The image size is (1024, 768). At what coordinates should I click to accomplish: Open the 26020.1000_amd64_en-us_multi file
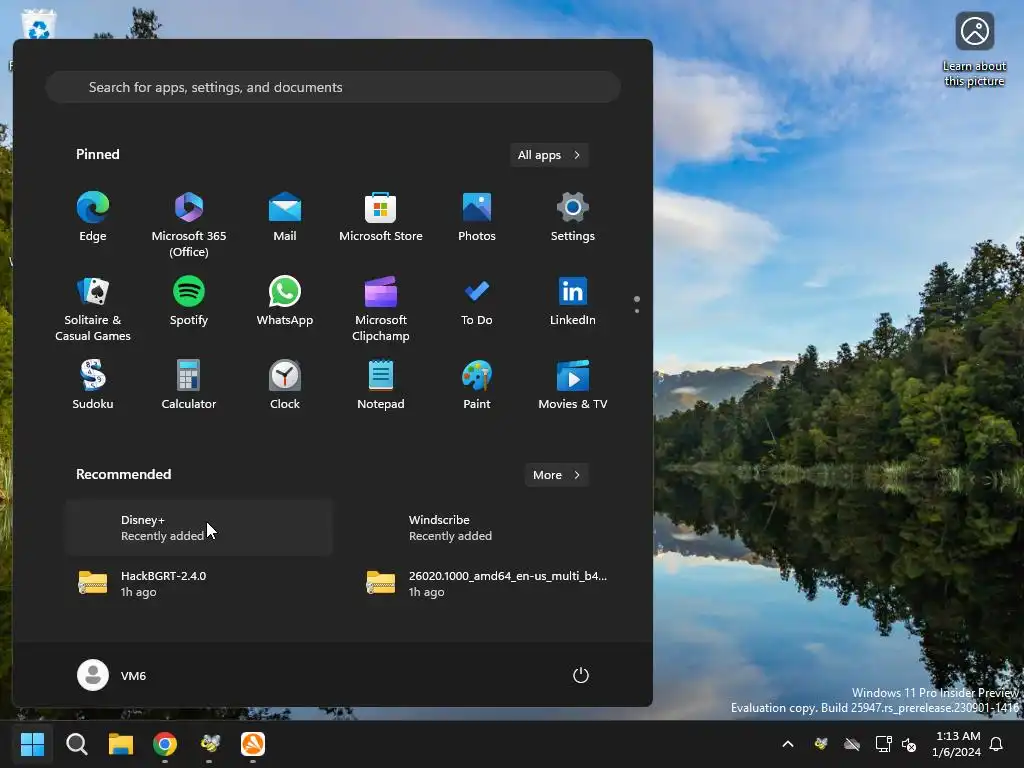[x=487, y=583]
